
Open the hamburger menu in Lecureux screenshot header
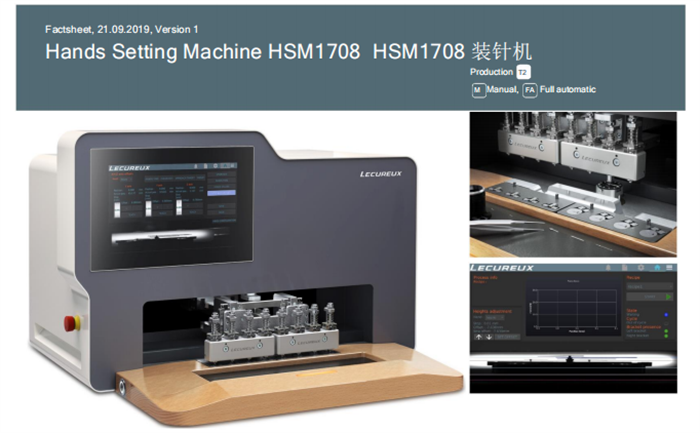tap(669, 267)
